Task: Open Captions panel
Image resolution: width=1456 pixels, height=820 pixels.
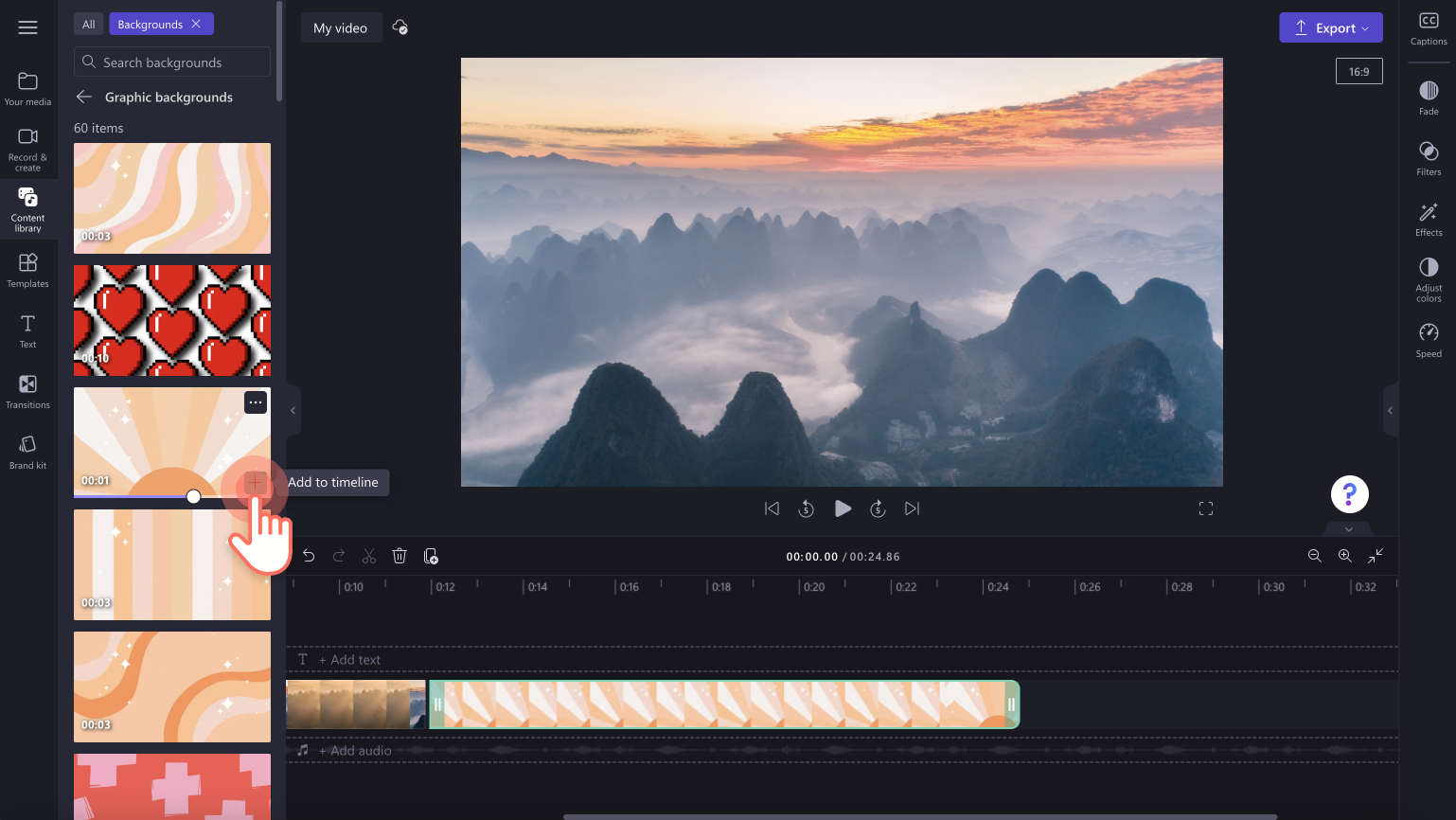Action: click(x=1429, y=28)
